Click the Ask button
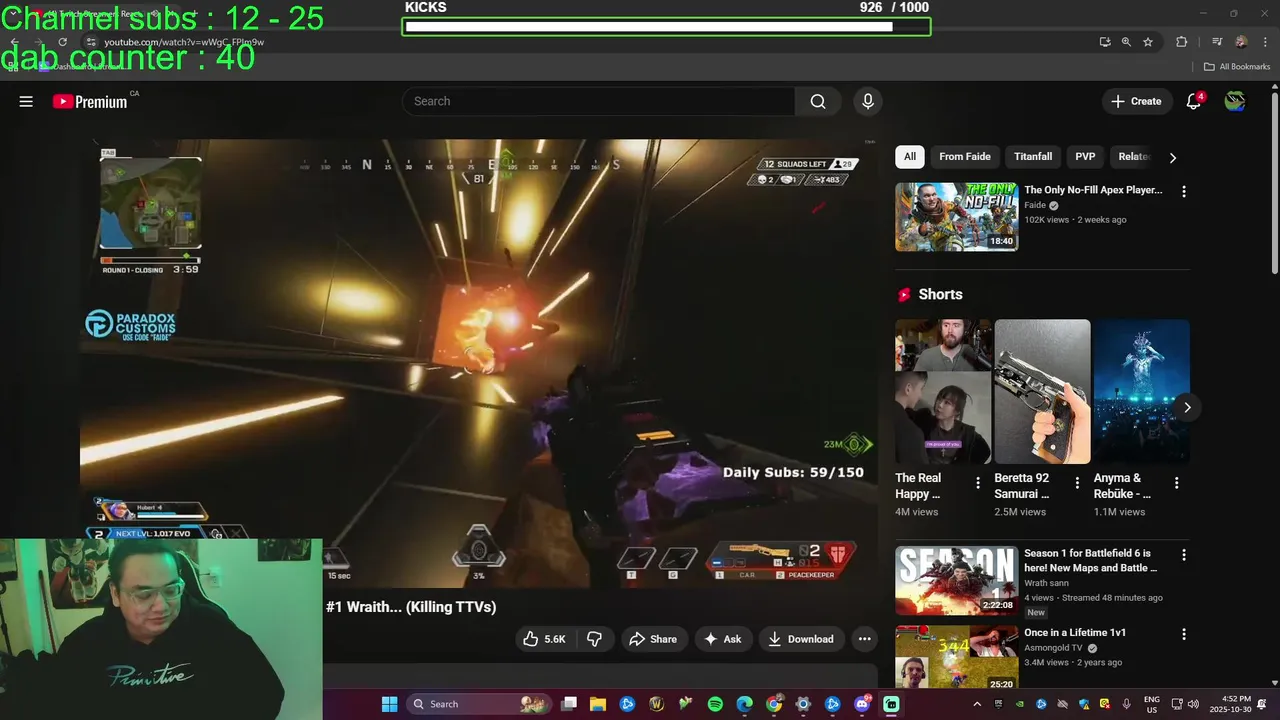The height and width of the screenshot is (720, 1280). [x=723, y=639]
